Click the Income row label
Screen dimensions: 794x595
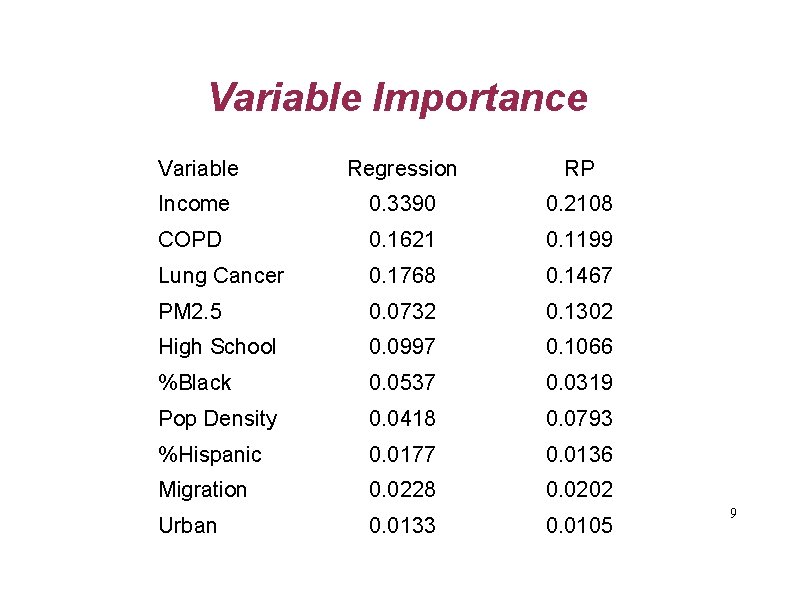click(x=194, y=204)
